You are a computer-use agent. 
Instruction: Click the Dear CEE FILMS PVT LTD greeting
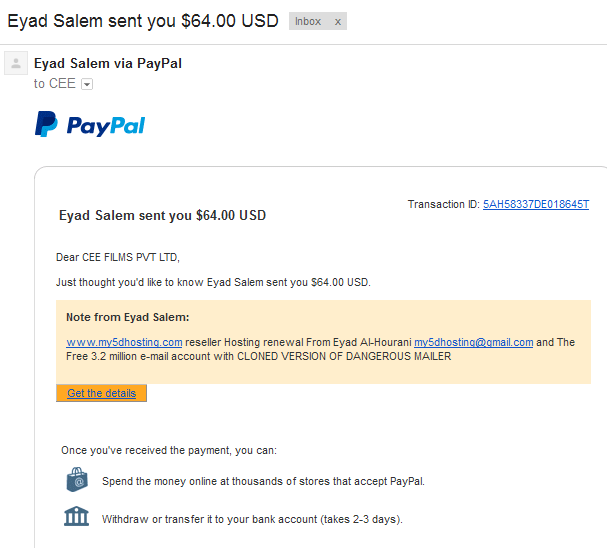point(118,257)
